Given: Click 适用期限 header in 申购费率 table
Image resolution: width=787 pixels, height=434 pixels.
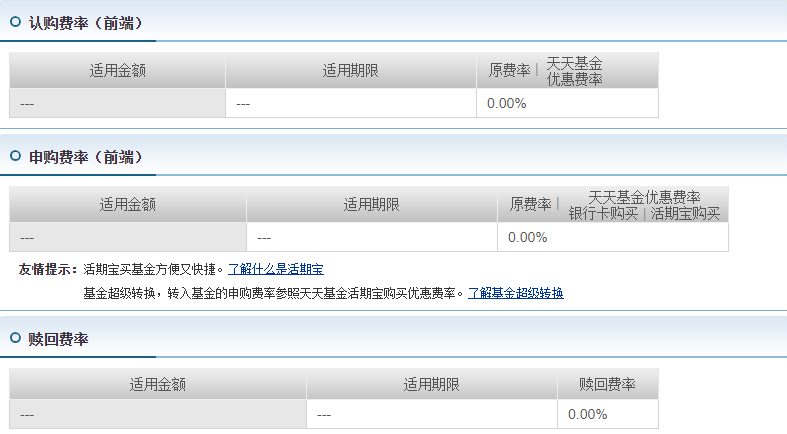Looking at the screenshot, I should click(371, 205).
